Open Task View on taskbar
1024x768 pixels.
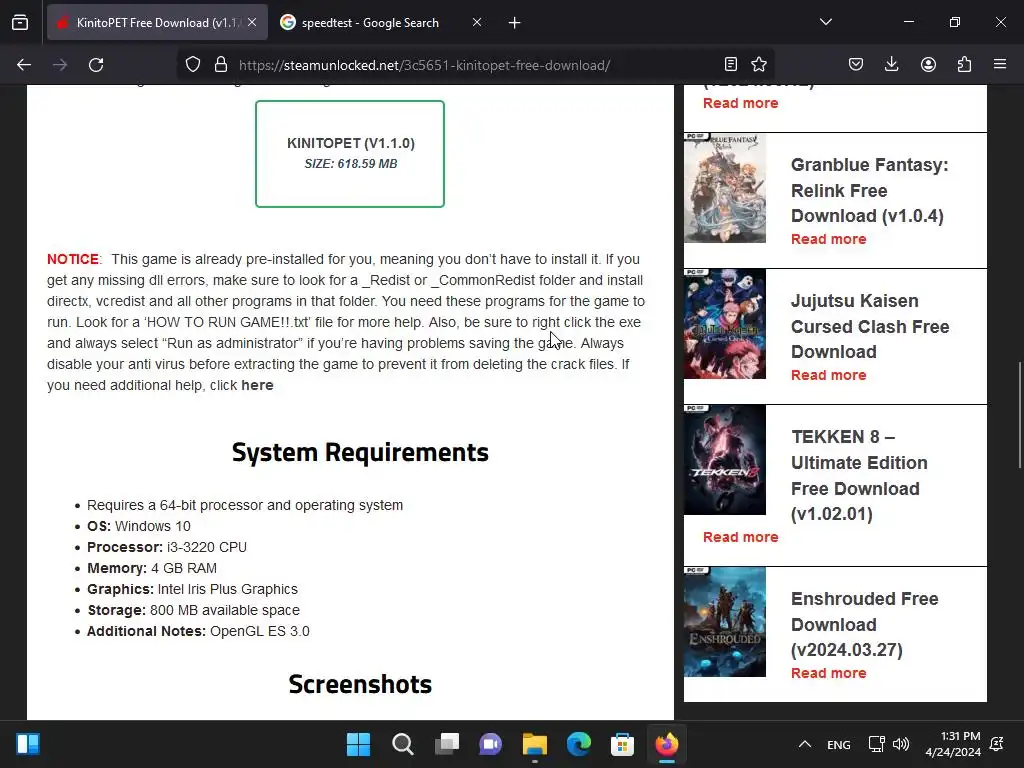click(447, 744)
